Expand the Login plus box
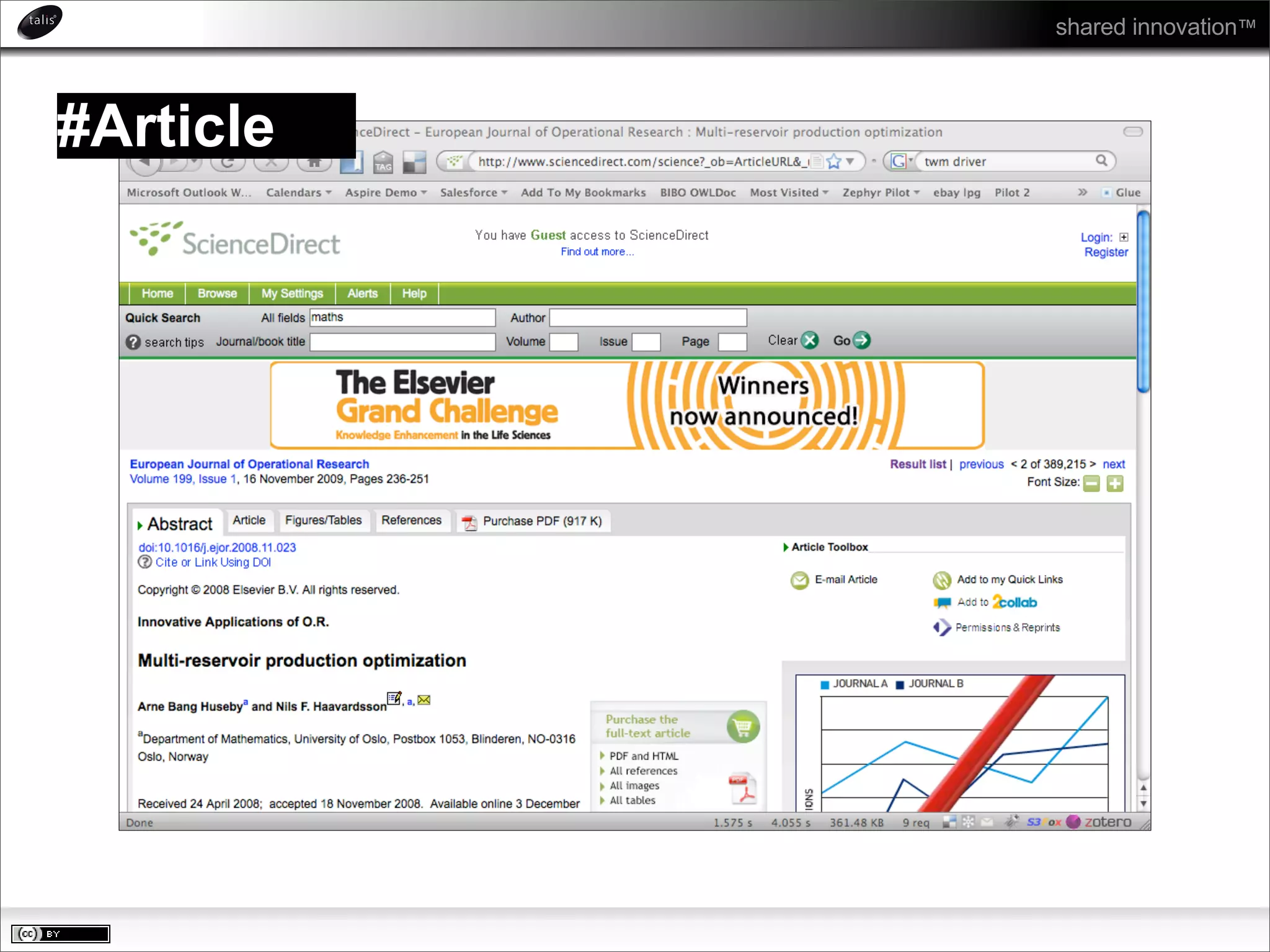Screen dimensions: 1270x952 [1124, 237]
